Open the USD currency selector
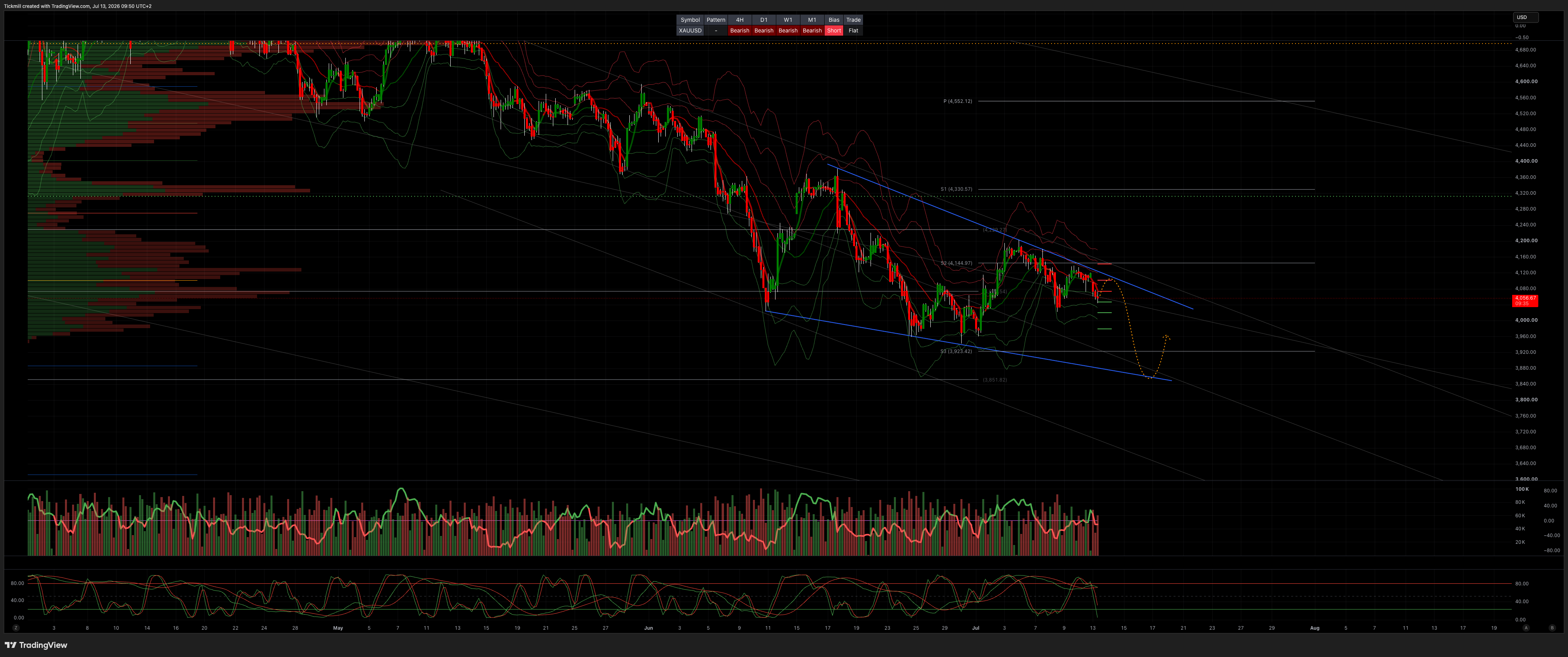Image resolution: width=1568 pixels, height=657 pixels. tap(1525, 18)
